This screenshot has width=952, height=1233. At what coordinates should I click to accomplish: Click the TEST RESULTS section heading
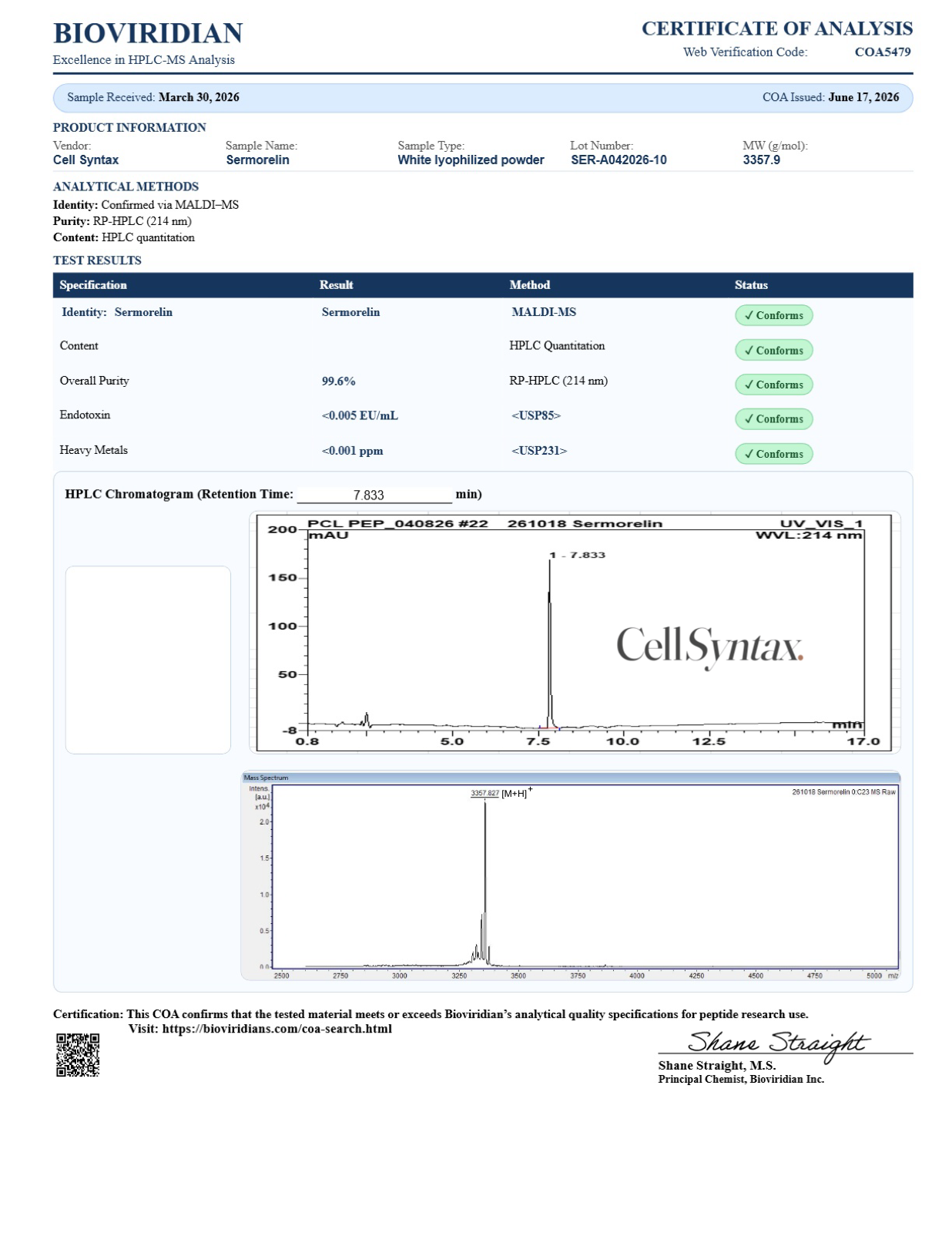tap(97, 260)
